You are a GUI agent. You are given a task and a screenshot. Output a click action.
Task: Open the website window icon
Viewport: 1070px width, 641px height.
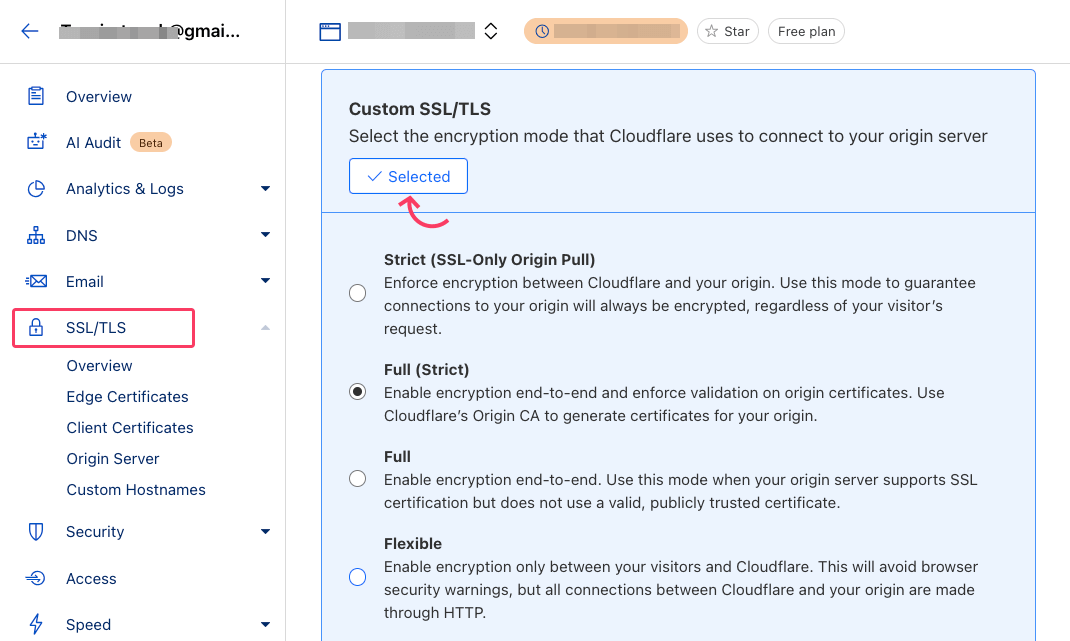click(330, 31)
